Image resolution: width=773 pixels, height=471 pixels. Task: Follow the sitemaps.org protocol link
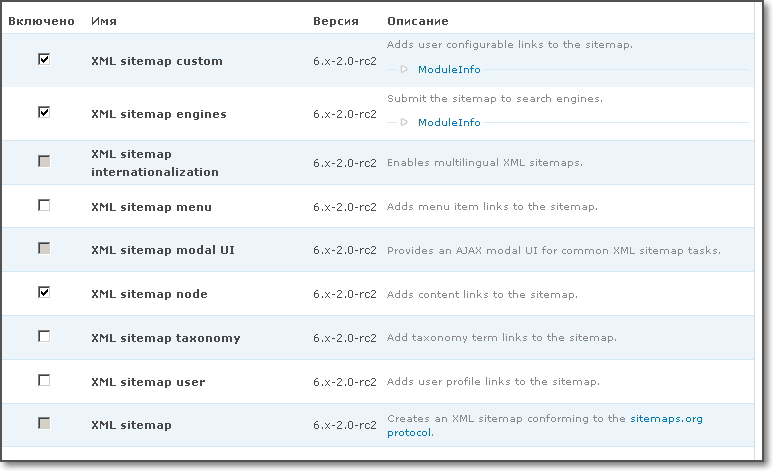click(666, 419)
